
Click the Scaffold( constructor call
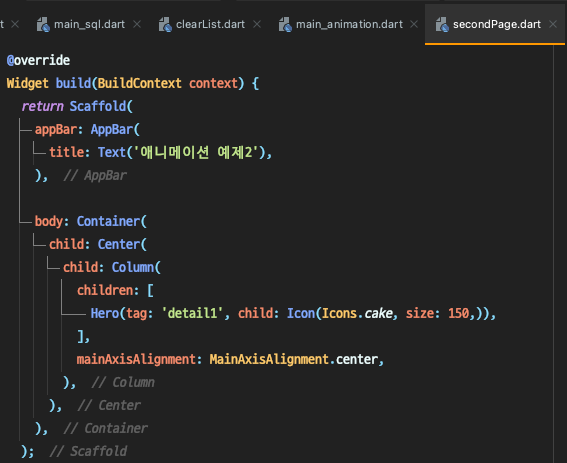[101, 106]
